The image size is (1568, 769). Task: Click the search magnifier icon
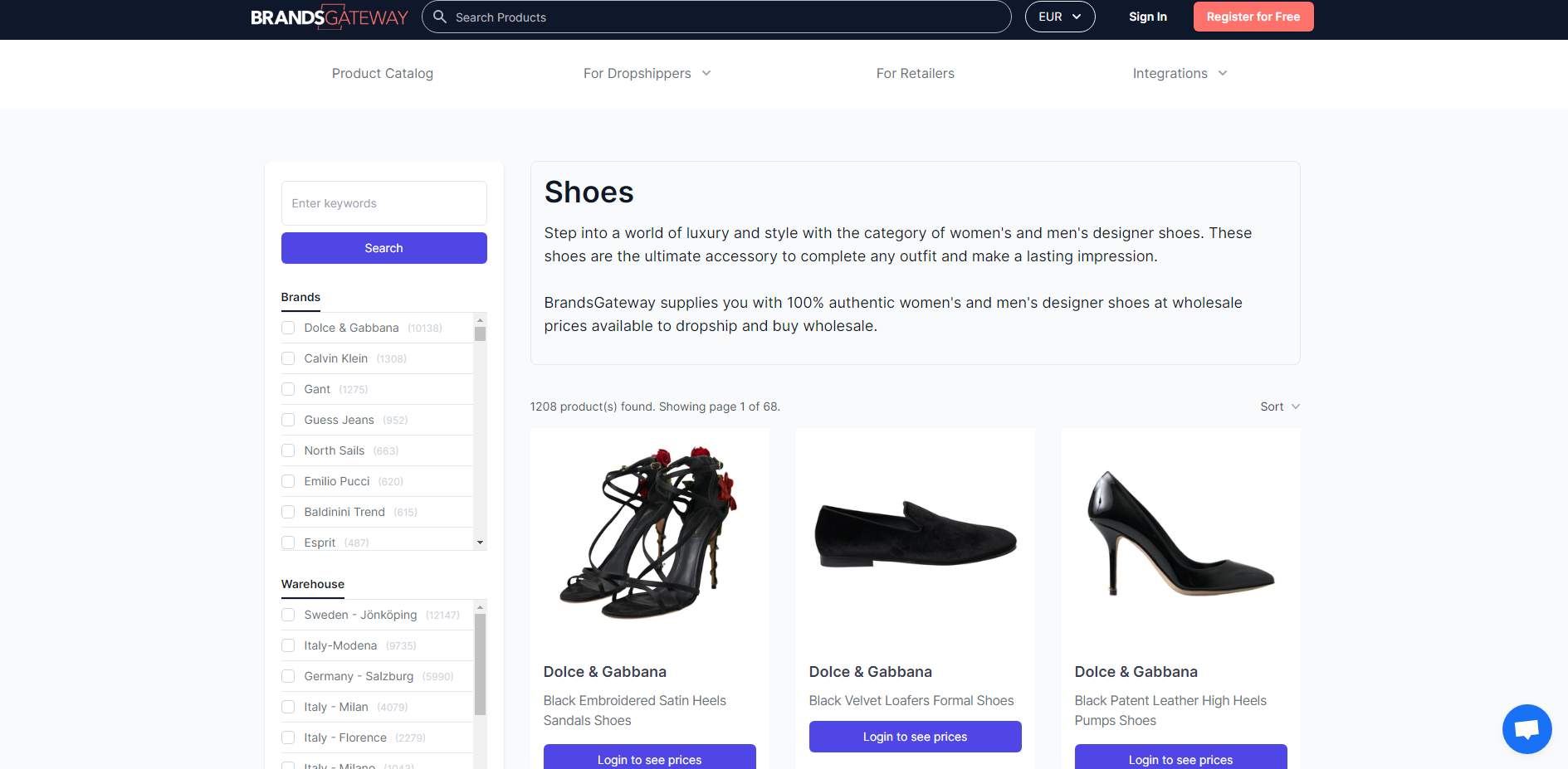click(440, 17)
